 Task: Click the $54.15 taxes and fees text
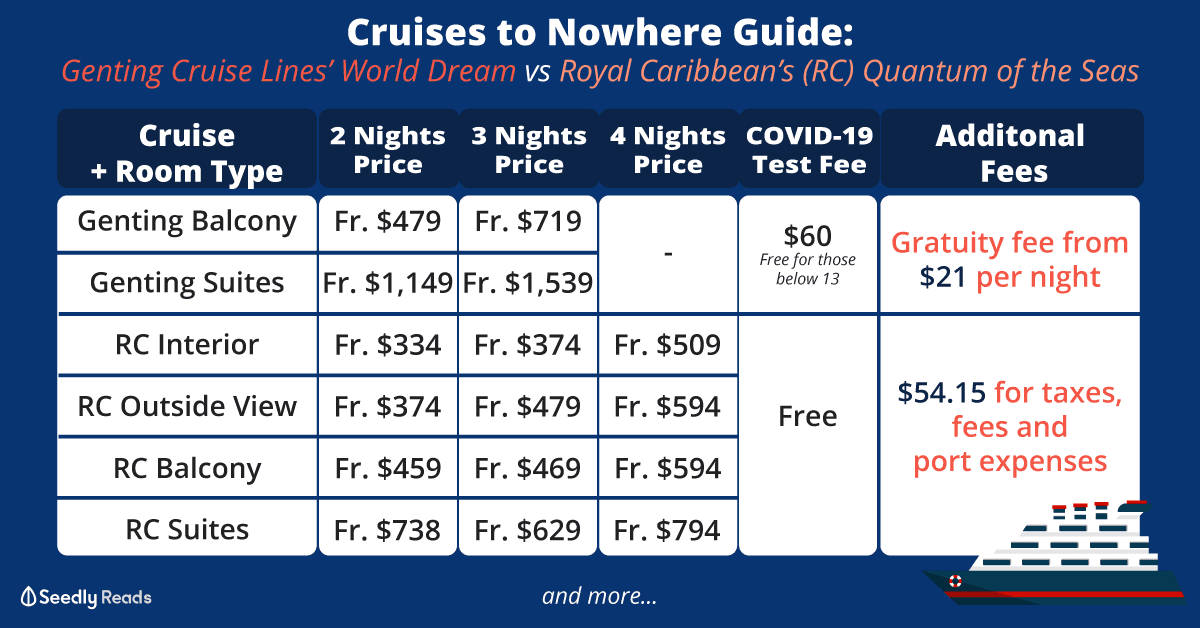[1010, 427]
